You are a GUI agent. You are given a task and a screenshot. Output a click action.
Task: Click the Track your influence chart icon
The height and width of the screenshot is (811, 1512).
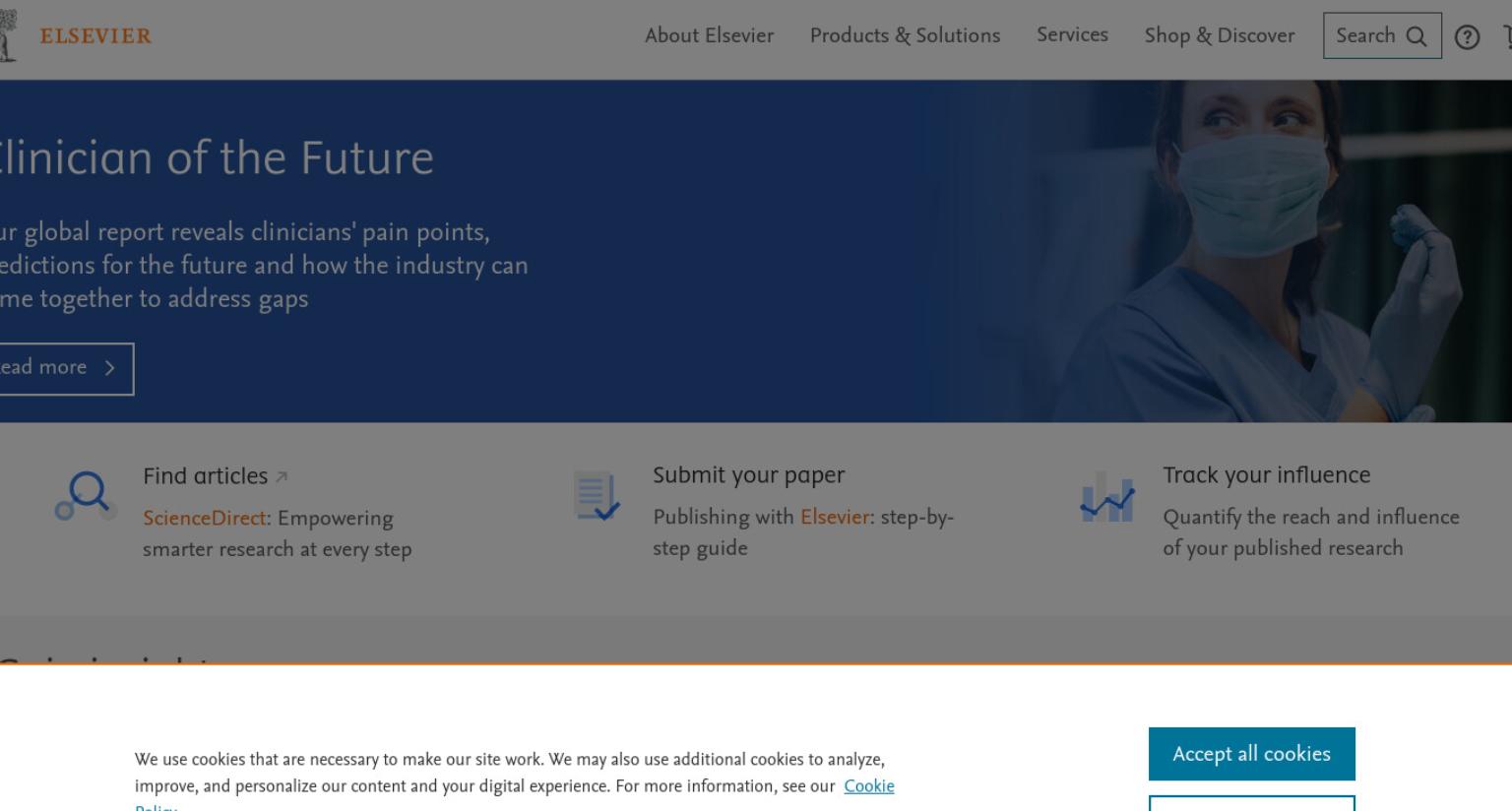tap(1106, 496)
